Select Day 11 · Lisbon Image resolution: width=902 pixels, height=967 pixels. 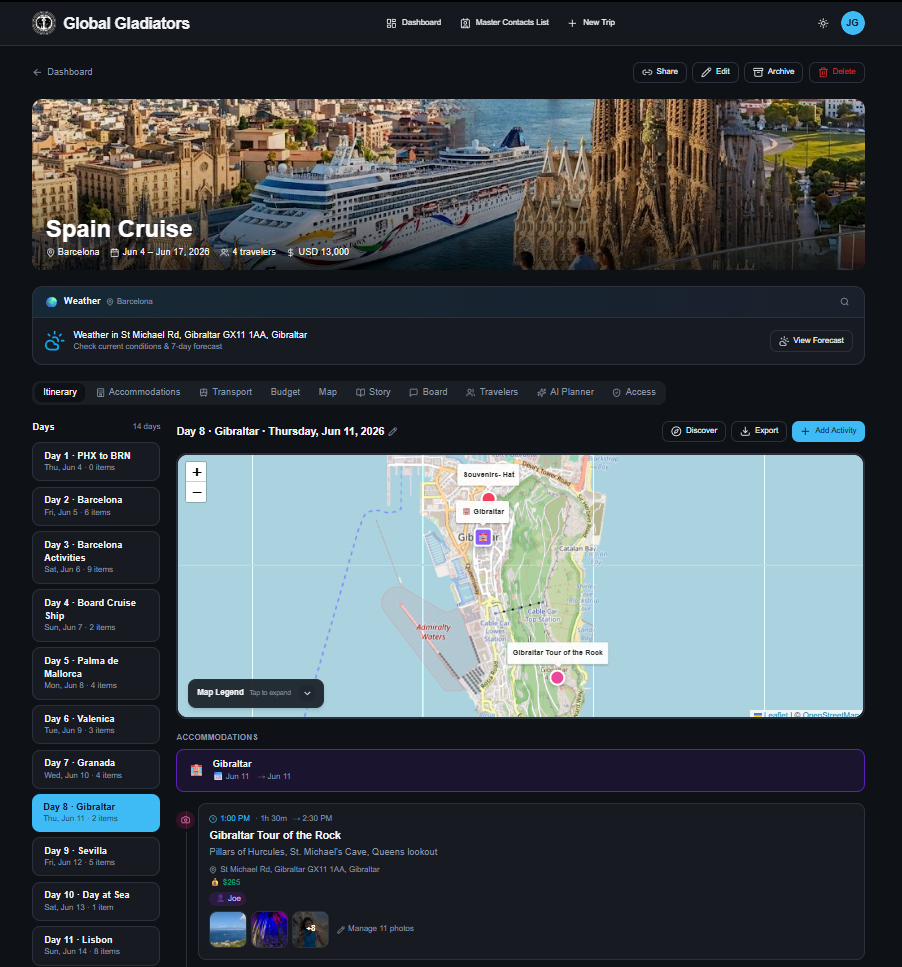coord(96,945)
